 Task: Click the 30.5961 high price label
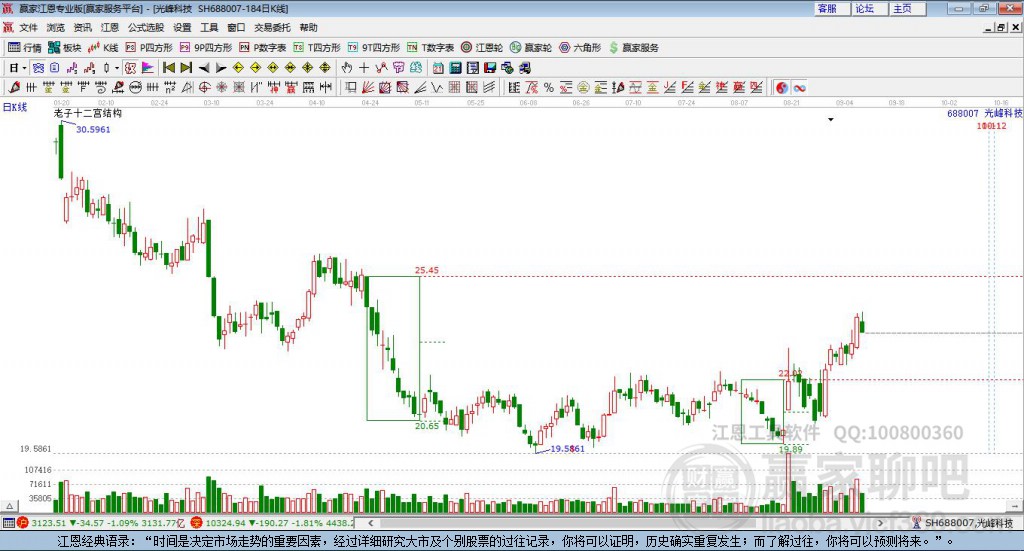click(93, 129)
